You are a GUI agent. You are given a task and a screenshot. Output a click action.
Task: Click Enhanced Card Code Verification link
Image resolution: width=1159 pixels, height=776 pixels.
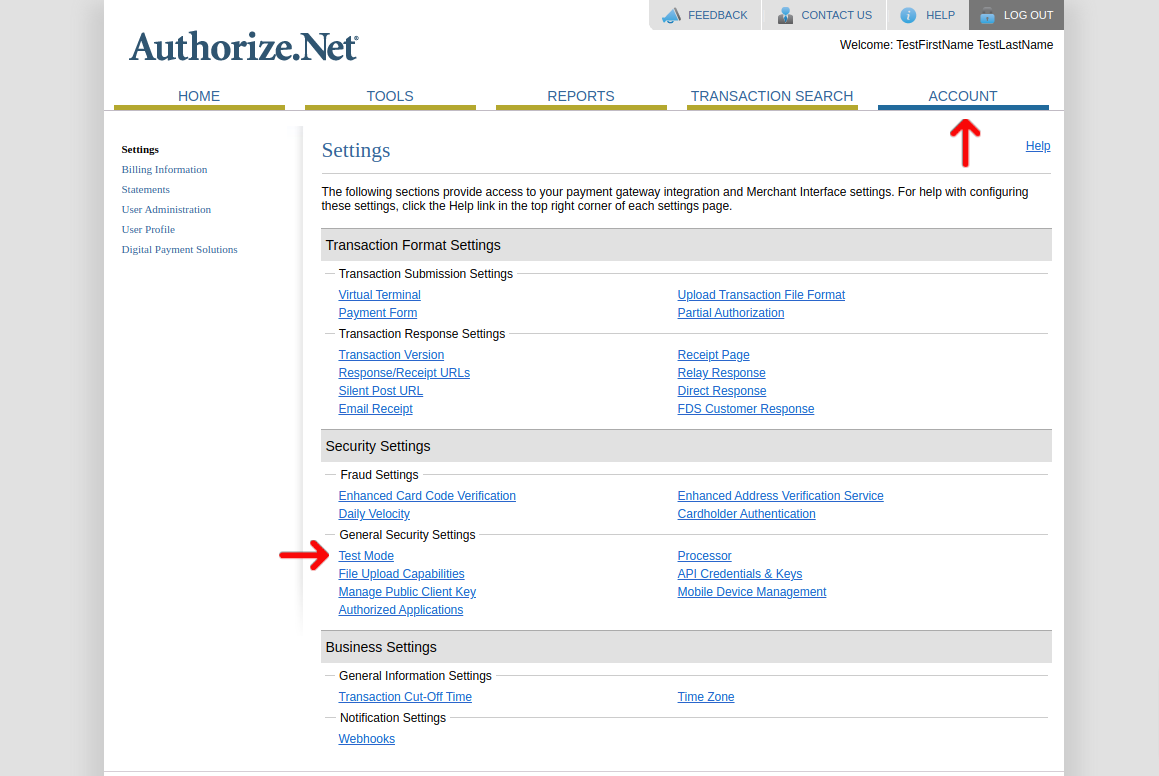point(426,496)
